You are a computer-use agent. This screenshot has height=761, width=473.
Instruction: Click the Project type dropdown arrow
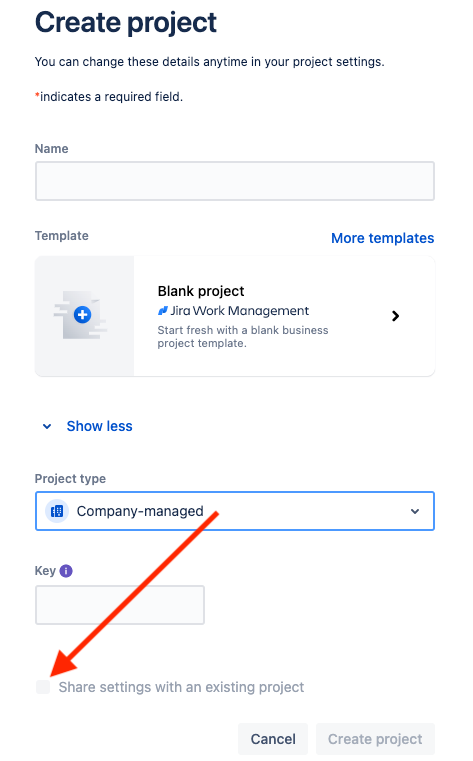coord(415,511)
